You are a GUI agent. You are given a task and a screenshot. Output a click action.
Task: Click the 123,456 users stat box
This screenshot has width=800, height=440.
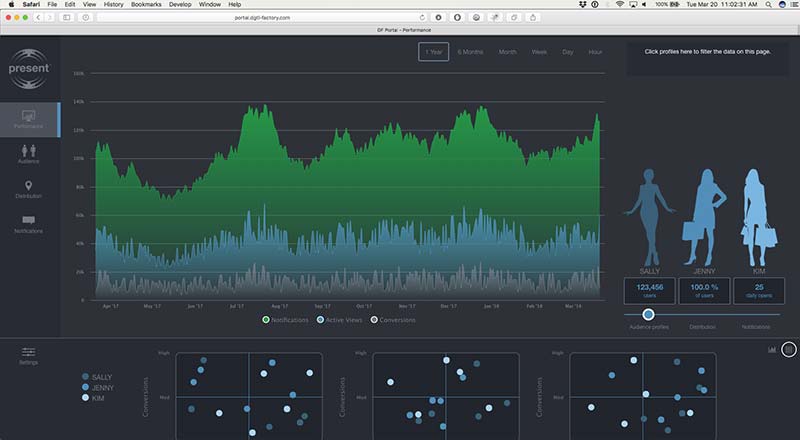click(x=649, y=291)
